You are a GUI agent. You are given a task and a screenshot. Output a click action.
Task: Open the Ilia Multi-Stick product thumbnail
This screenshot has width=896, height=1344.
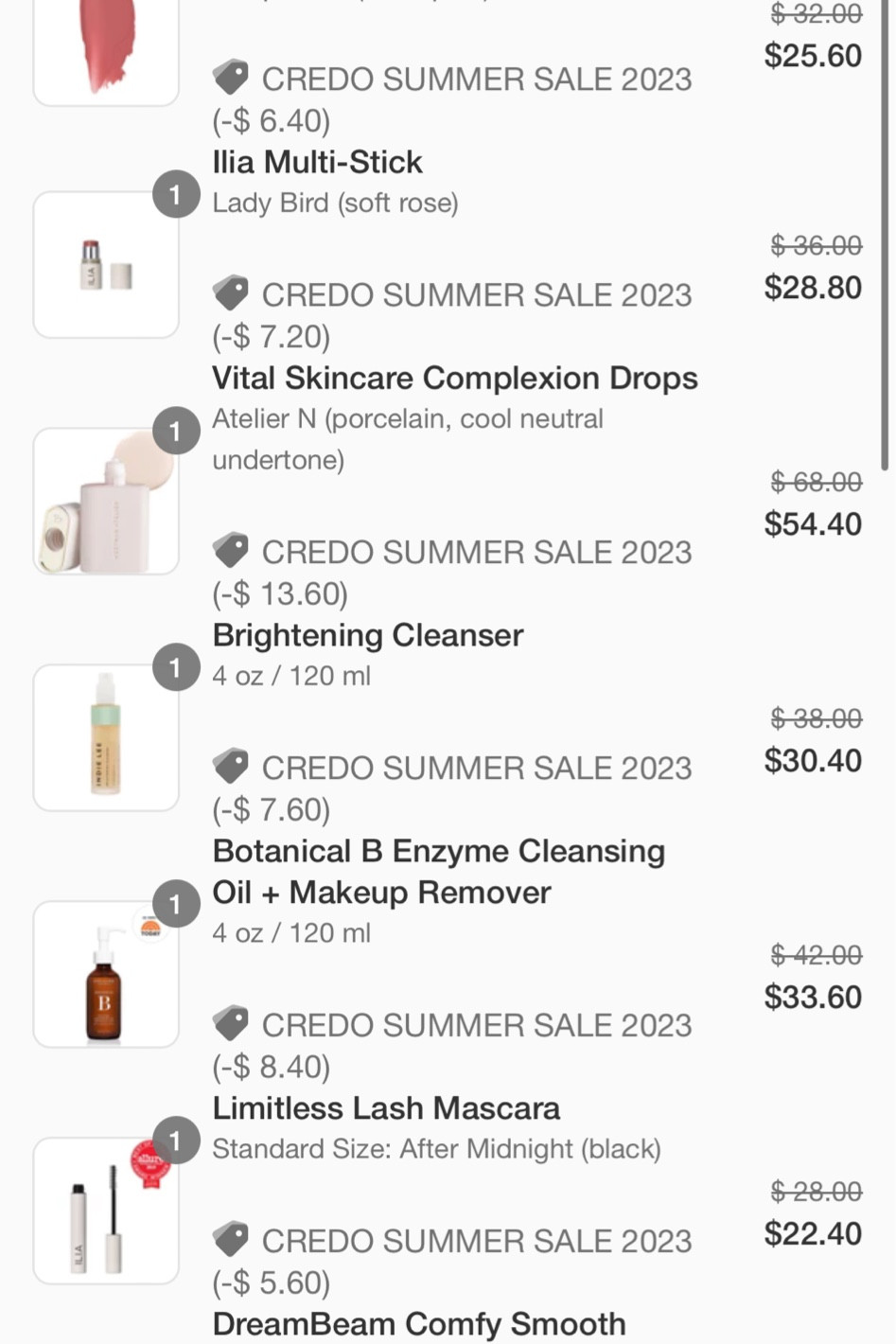pyautogui.click(x=105, y=266)
